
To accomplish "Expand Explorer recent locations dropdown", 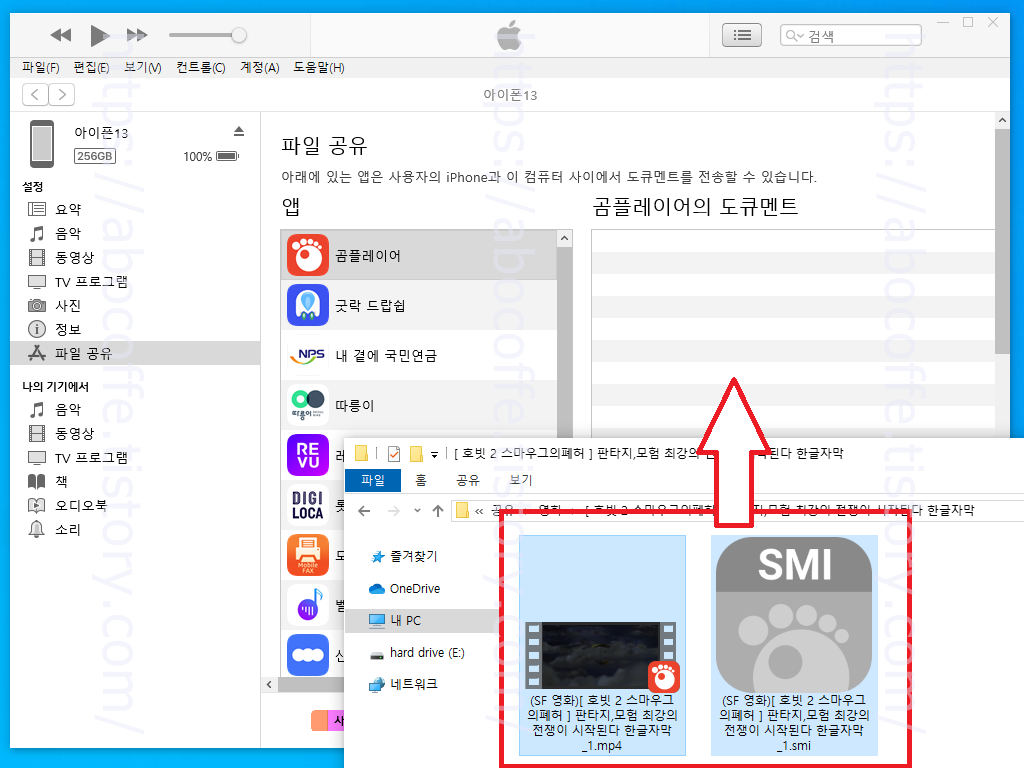I will [417, 511].
